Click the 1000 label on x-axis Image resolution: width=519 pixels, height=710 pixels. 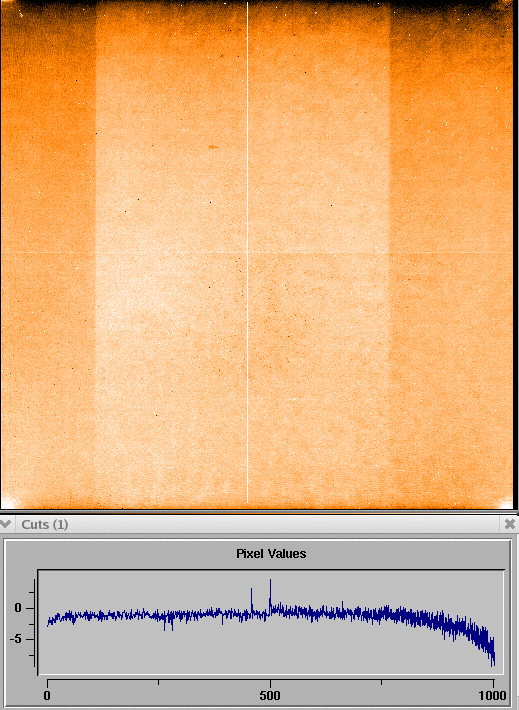click(x=493, y=695)
